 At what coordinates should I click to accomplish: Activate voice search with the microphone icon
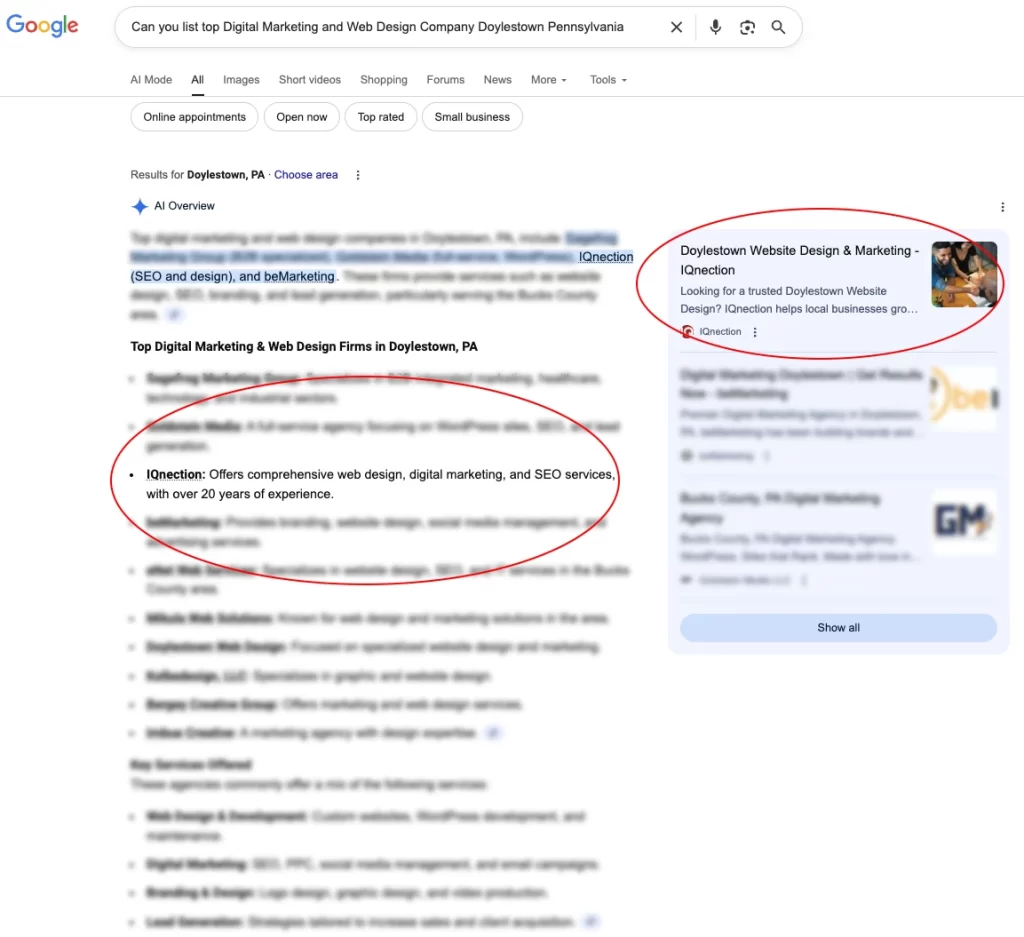715,27
